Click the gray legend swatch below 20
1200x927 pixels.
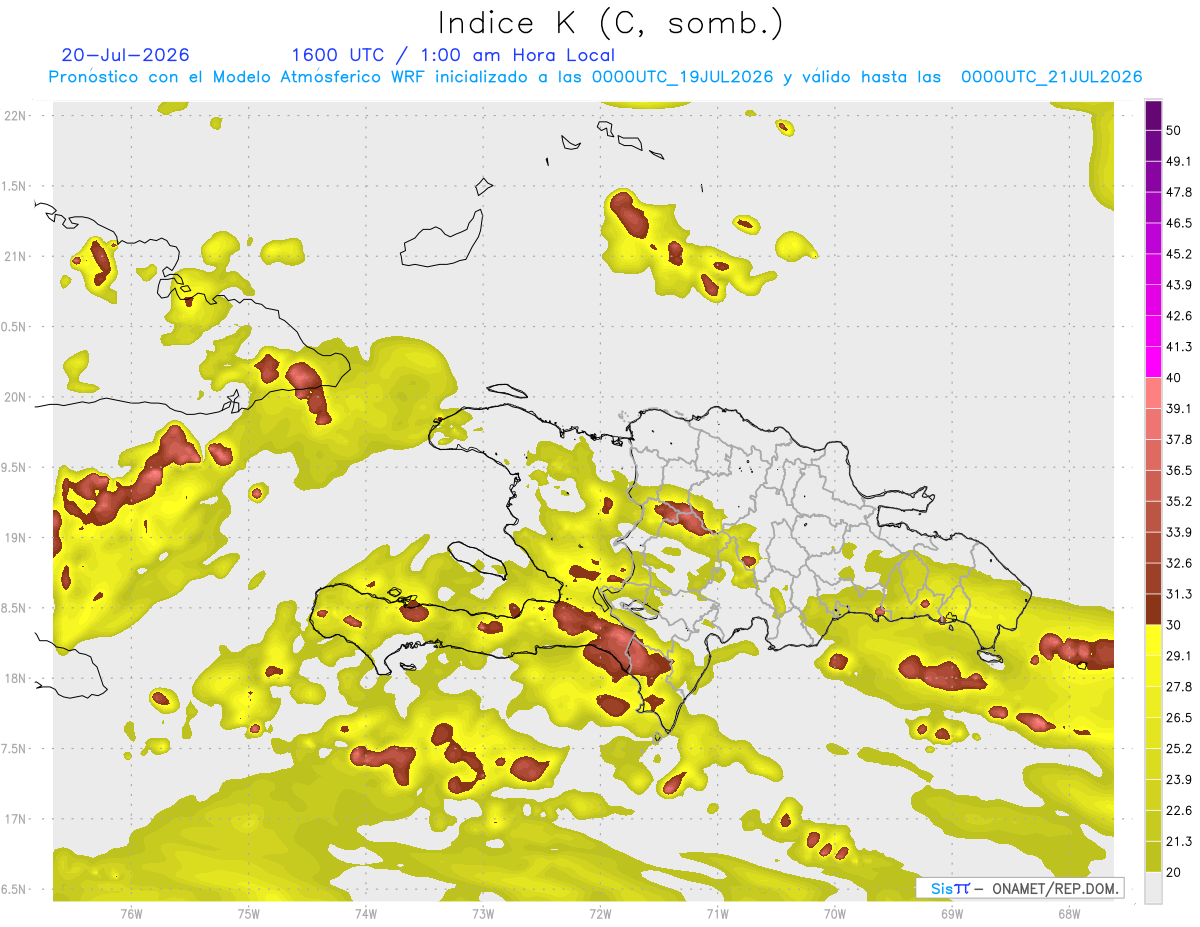1153,888
